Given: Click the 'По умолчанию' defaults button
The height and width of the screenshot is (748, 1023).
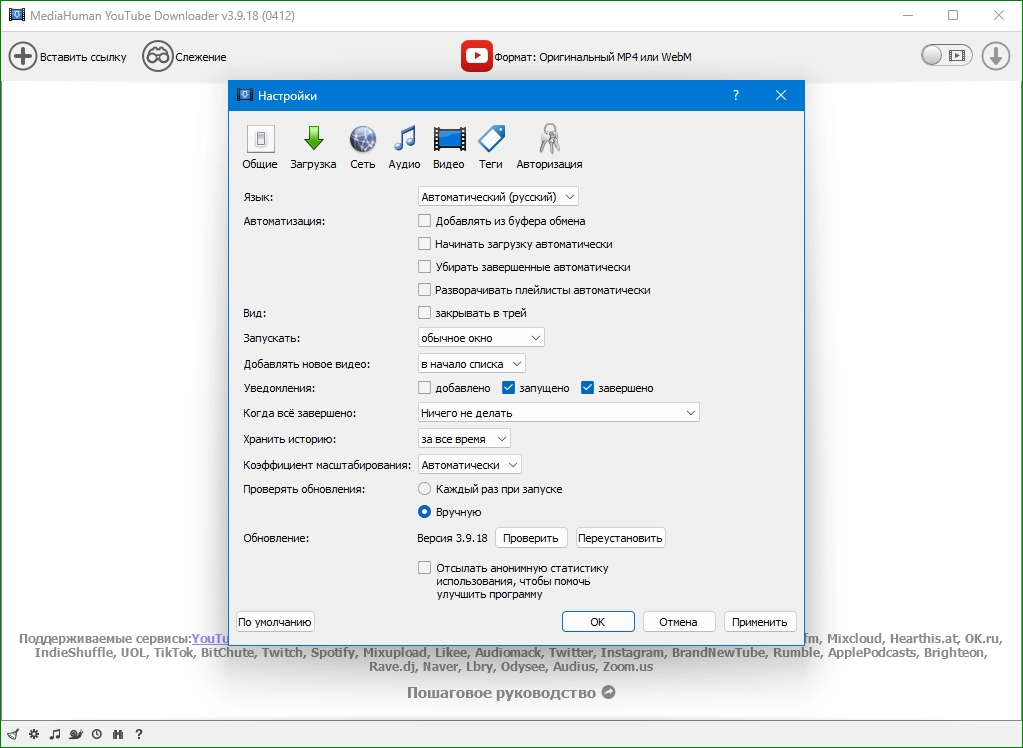Looking at the screenshot, I should coord(275,621).
